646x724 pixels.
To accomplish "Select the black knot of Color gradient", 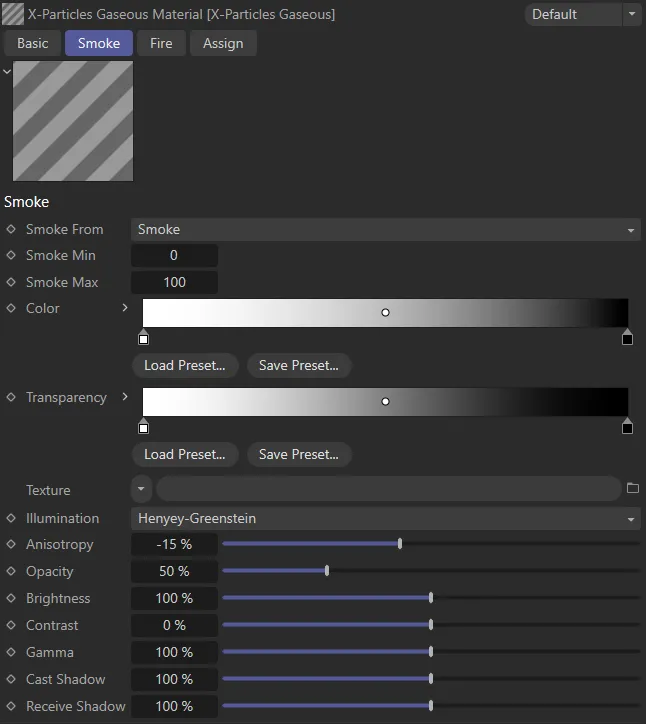I will [x=627, y=338].
